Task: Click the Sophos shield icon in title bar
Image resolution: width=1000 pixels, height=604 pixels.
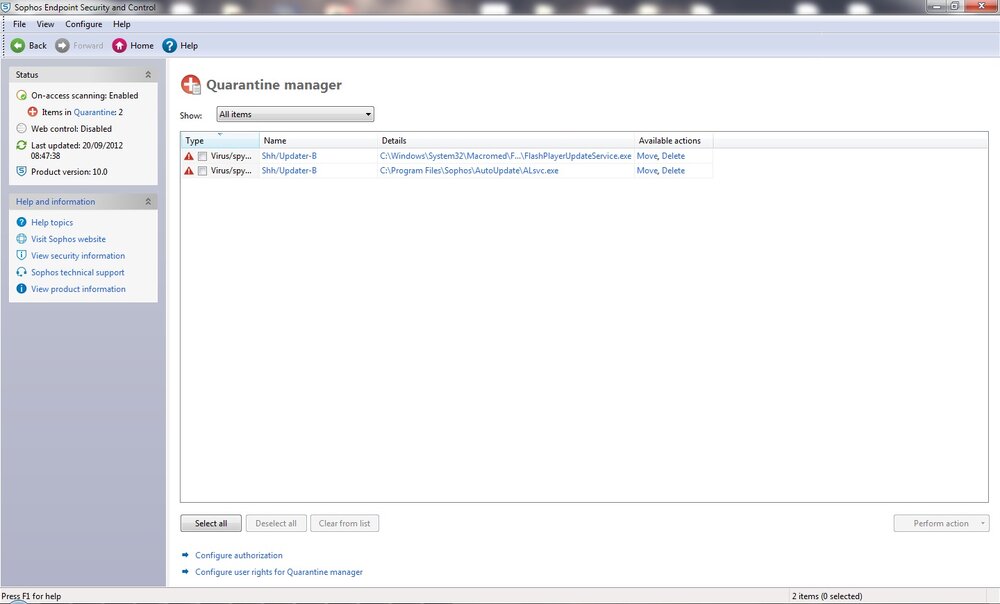Action: tap(6, 7)
